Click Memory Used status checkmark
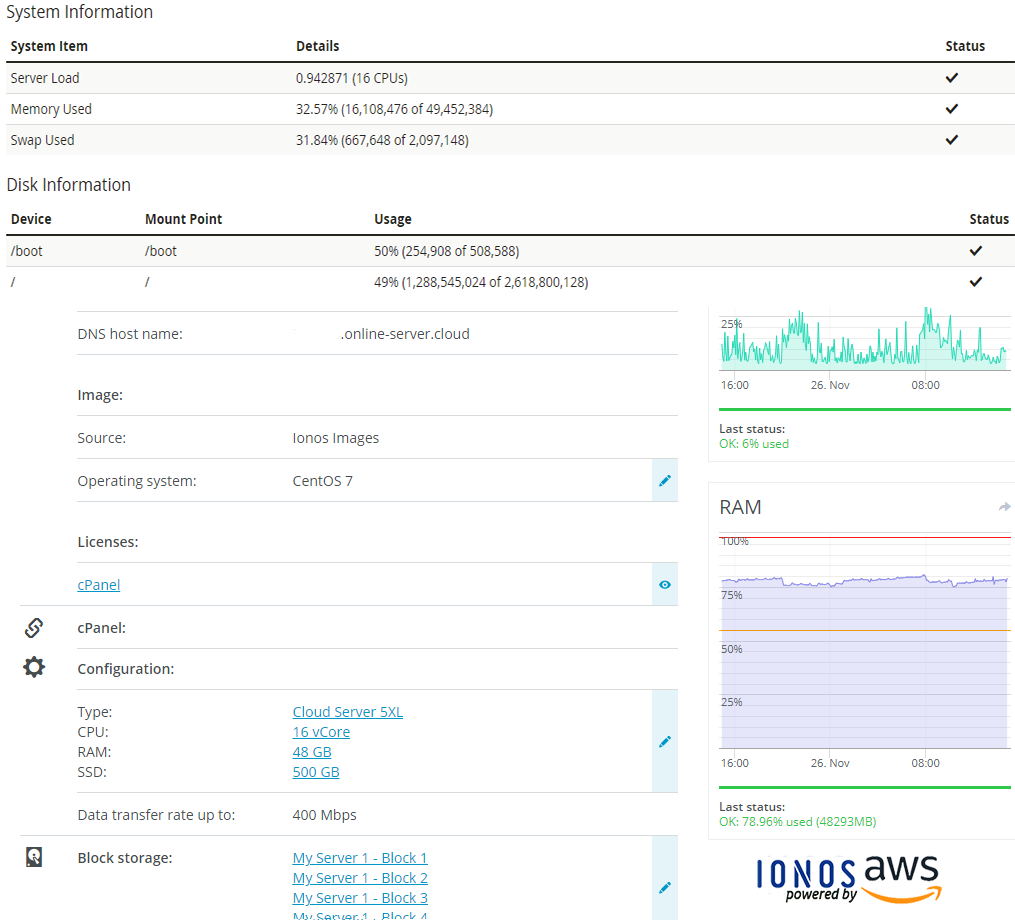 [x=952, y=109]
